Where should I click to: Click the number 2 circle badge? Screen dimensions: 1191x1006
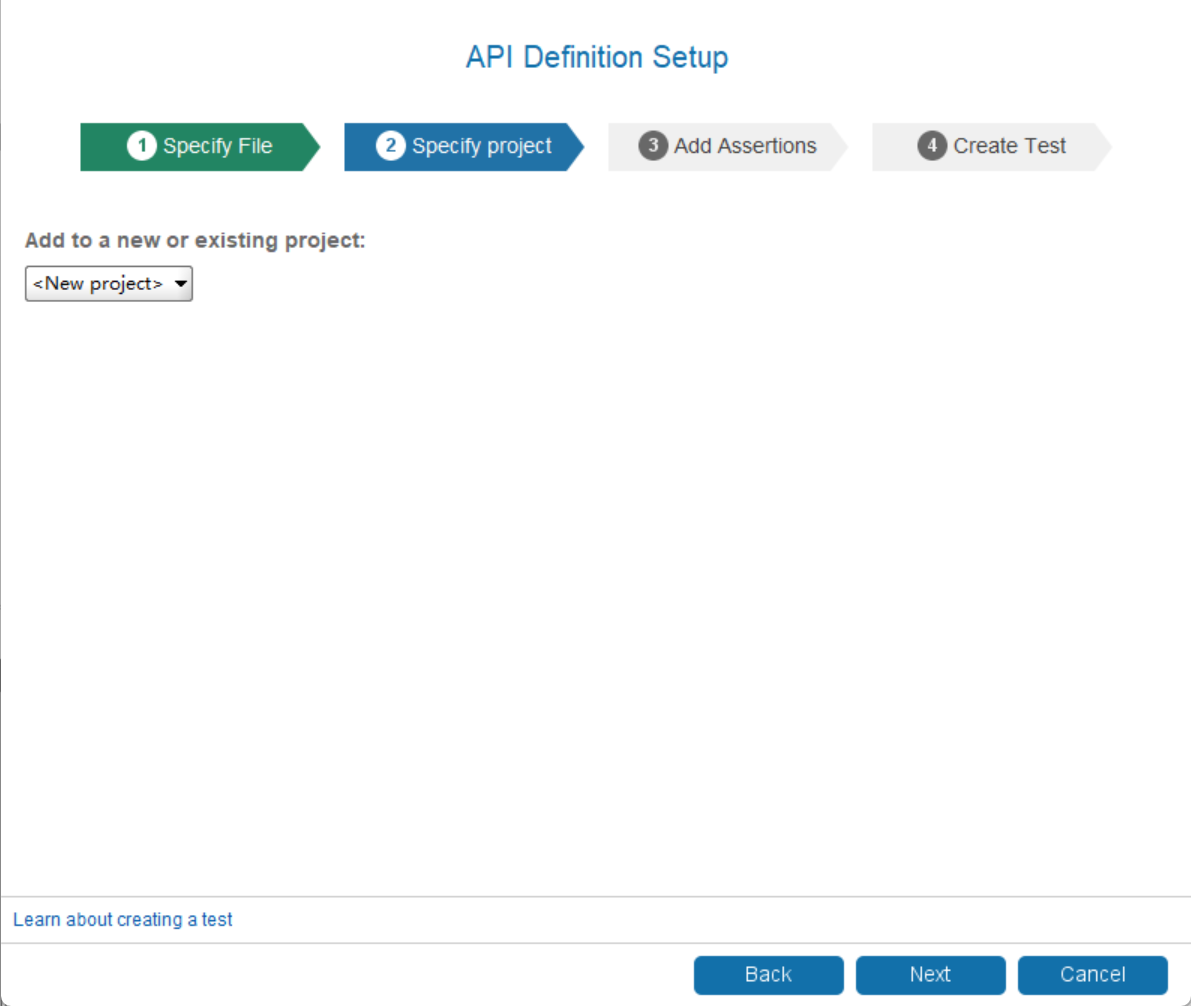[x=391, y=146]
